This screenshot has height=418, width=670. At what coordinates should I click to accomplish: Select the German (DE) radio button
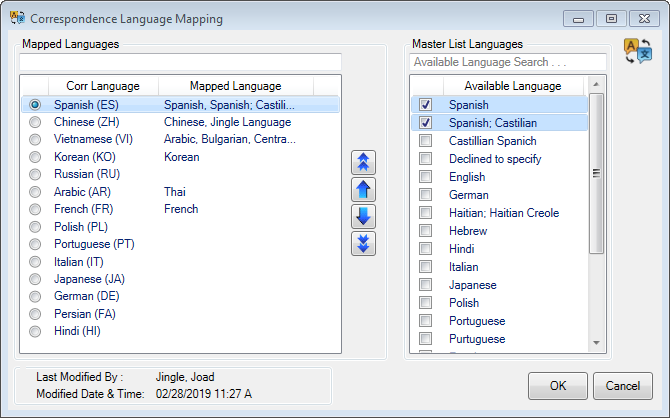(35, 296)
